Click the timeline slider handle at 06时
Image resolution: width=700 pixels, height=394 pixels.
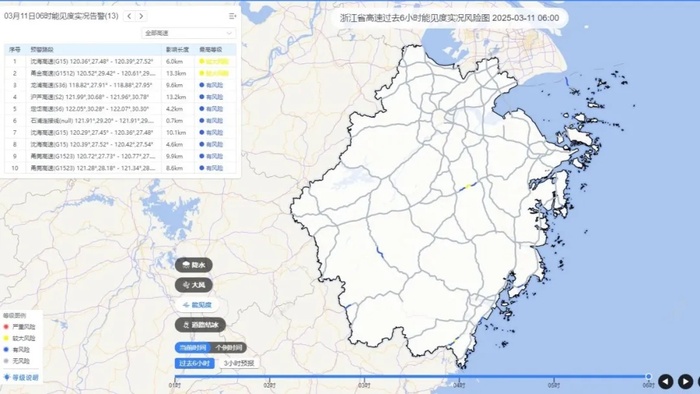click(x=648, y=377)
